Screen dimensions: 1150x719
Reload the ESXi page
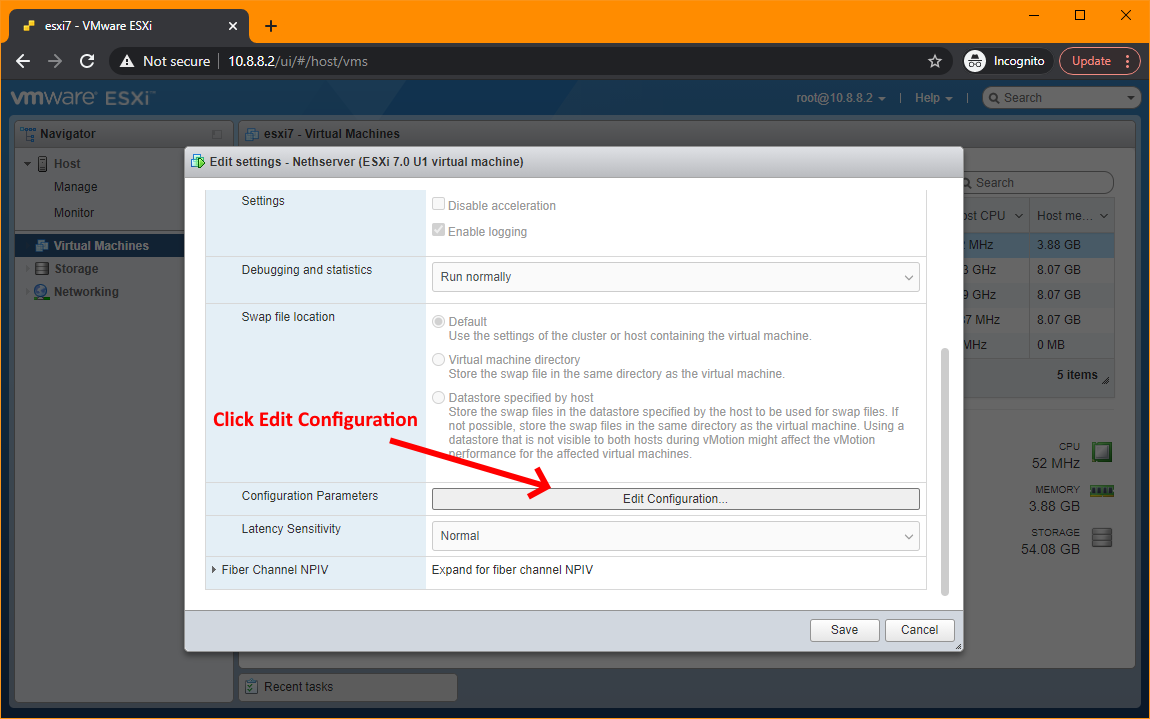(x=87, y=61)
